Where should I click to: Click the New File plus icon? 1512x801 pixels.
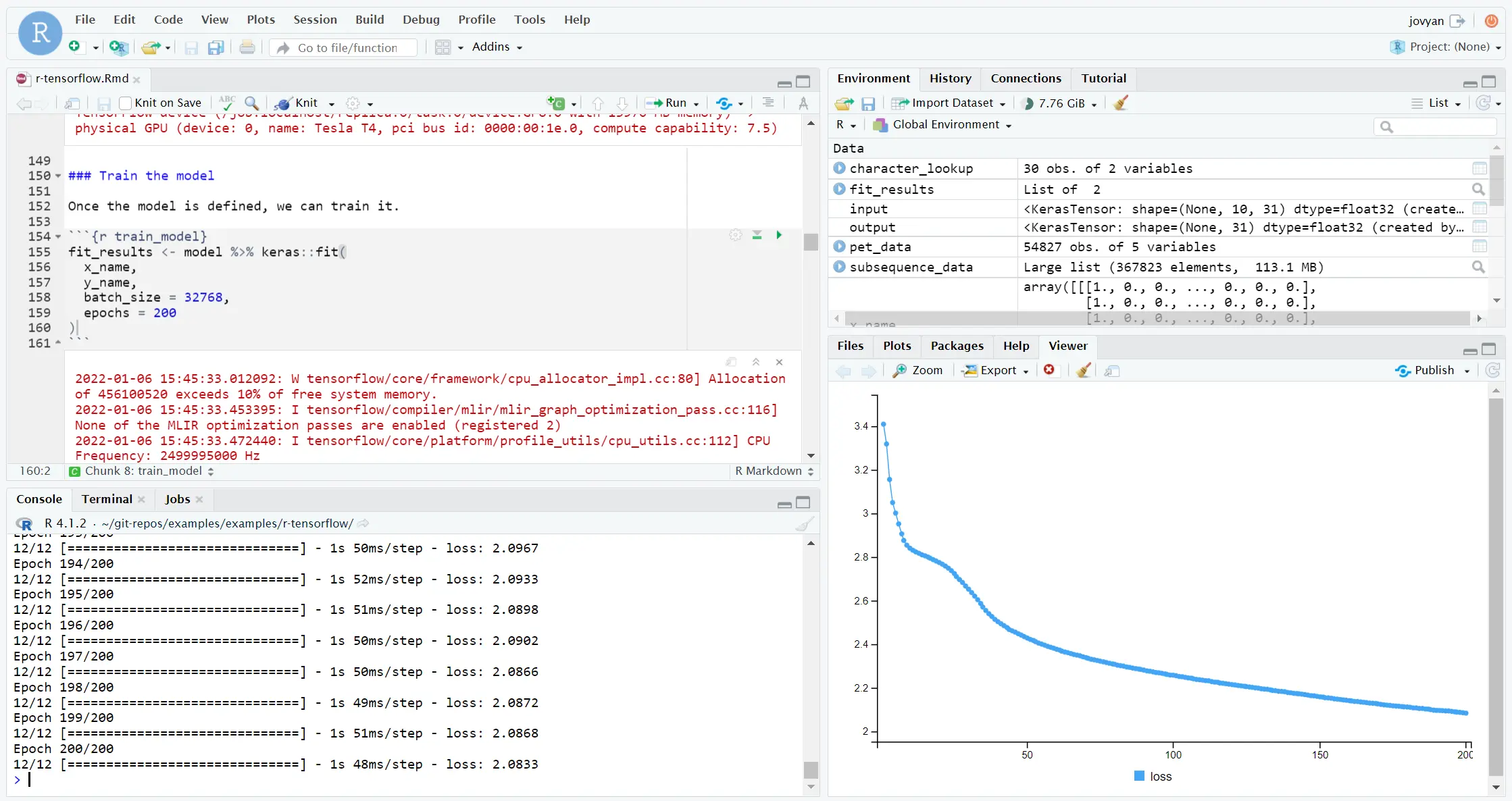74,47
